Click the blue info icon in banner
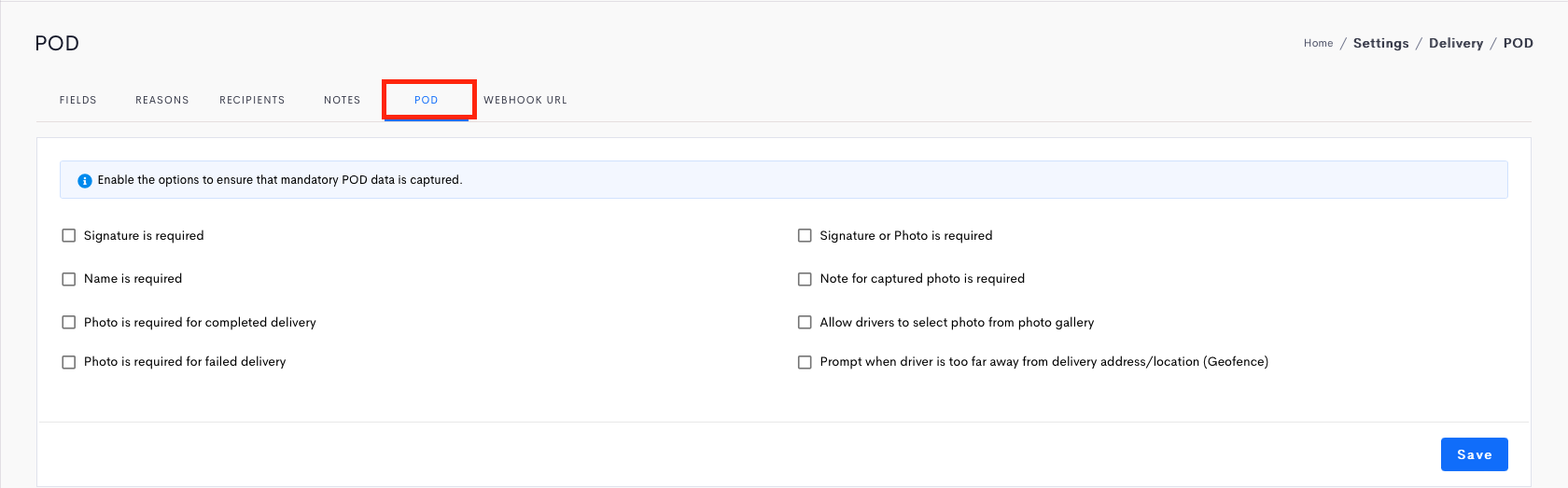 click(84, 181)
